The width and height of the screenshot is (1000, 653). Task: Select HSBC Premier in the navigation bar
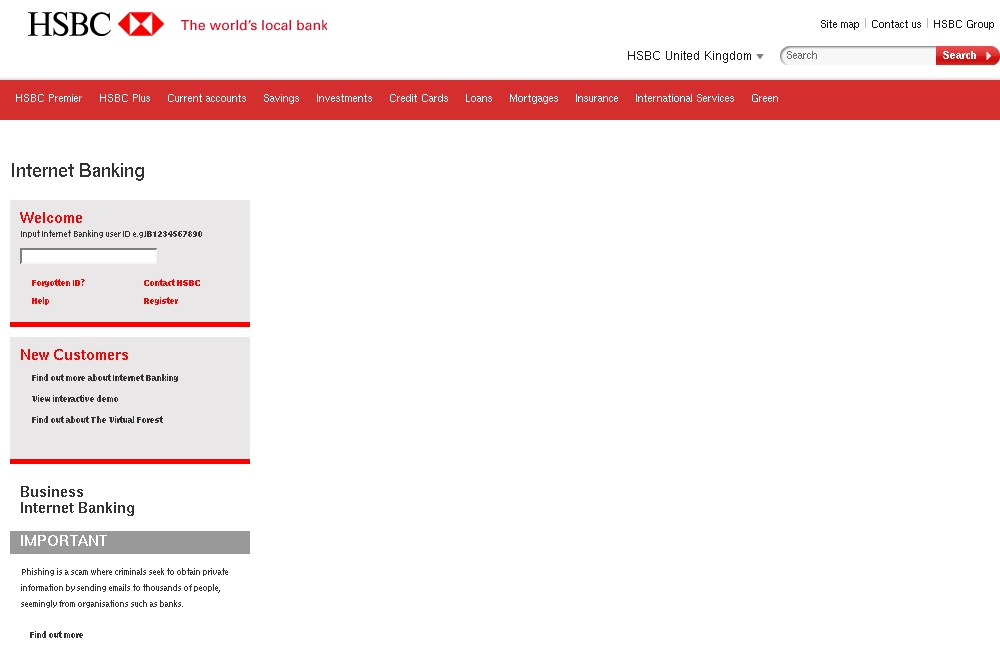click(x=48, y=98)
